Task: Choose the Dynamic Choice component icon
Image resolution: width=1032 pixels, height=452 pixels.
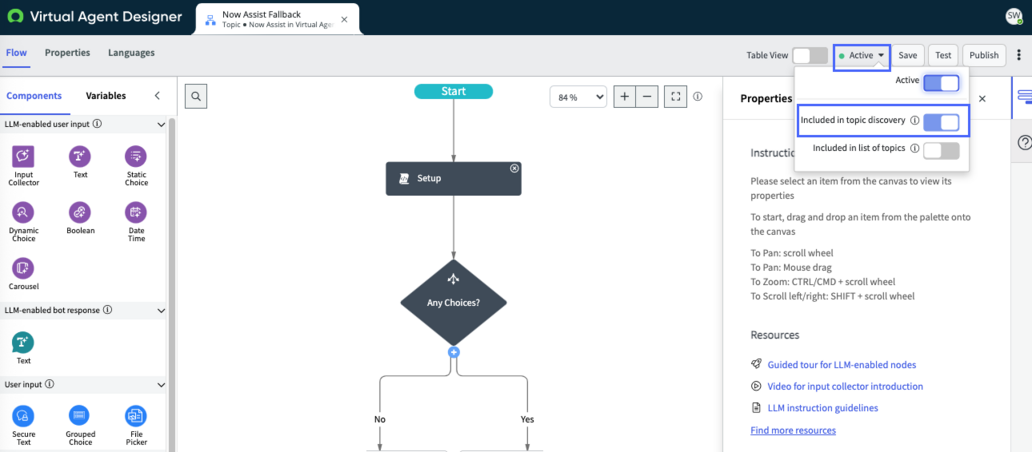Action: tap(24, 213)
